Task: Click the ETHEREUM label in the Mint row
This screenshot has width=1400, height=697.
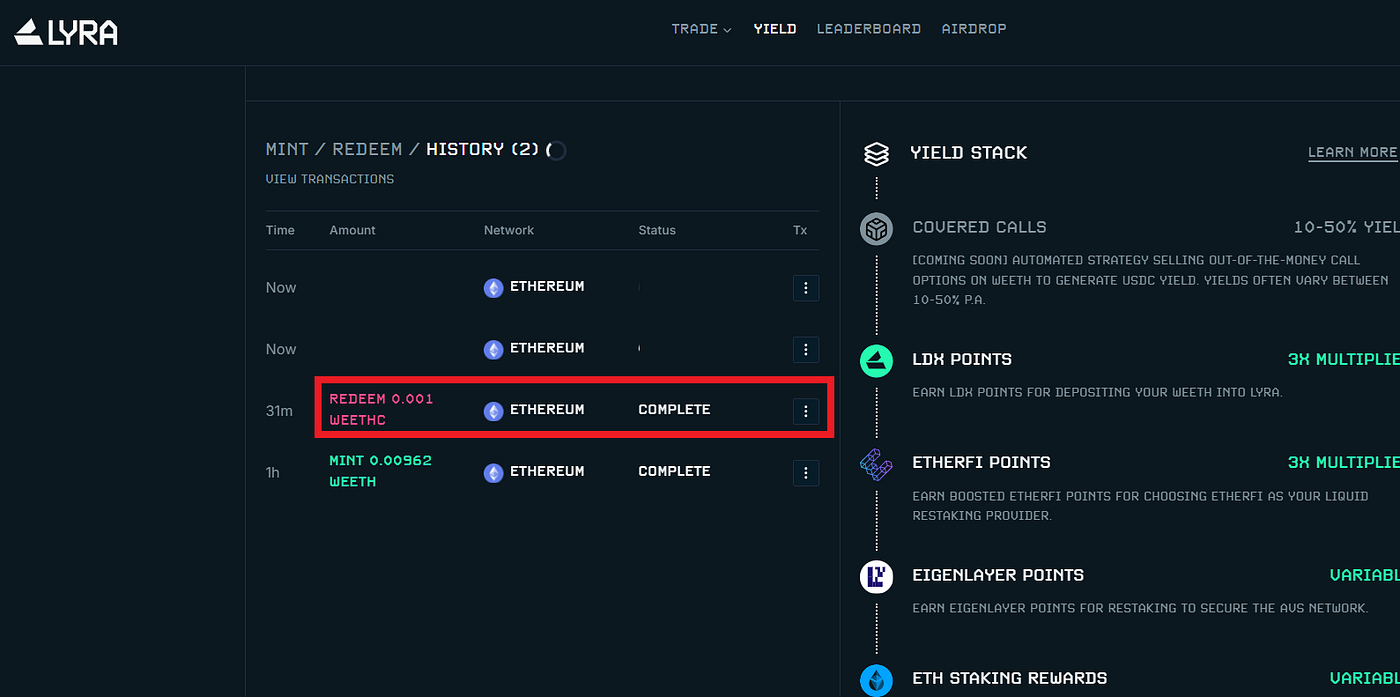Action: (x=547, y=472)
